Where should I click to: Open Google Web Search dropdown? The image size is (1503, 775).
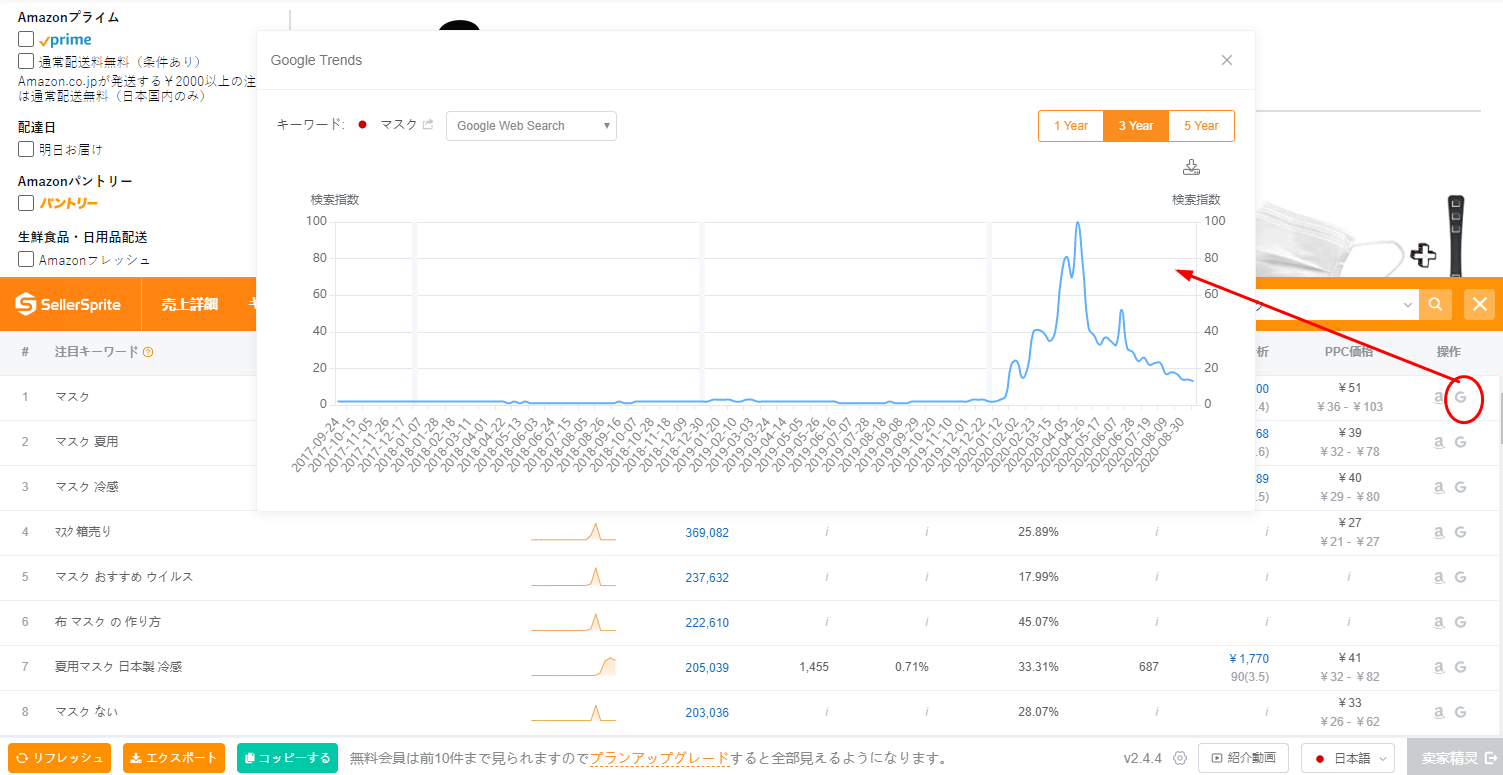tap(531, 126)
